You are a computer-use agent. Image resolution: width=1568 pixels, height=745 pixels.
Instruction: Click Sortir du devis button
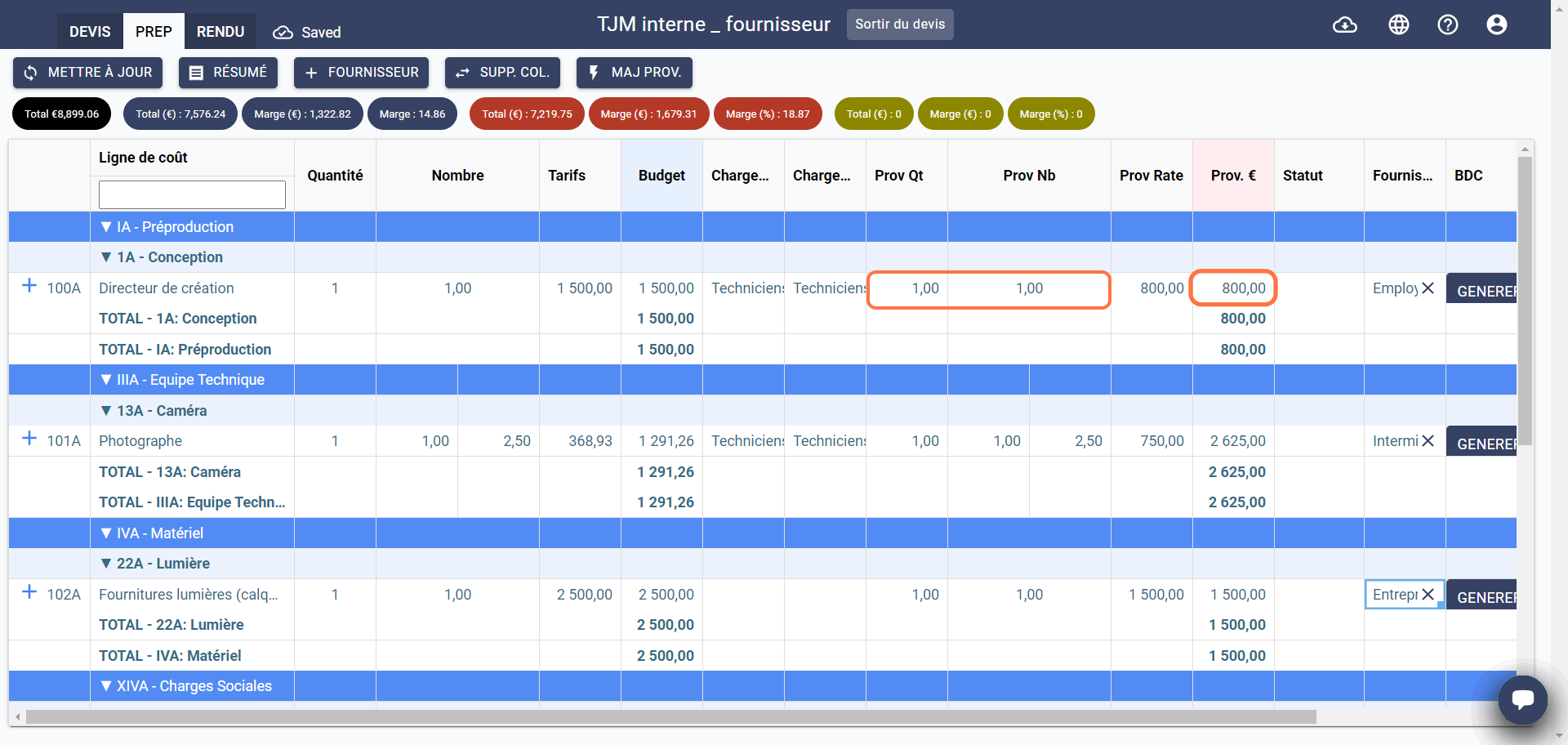point(900,25)
